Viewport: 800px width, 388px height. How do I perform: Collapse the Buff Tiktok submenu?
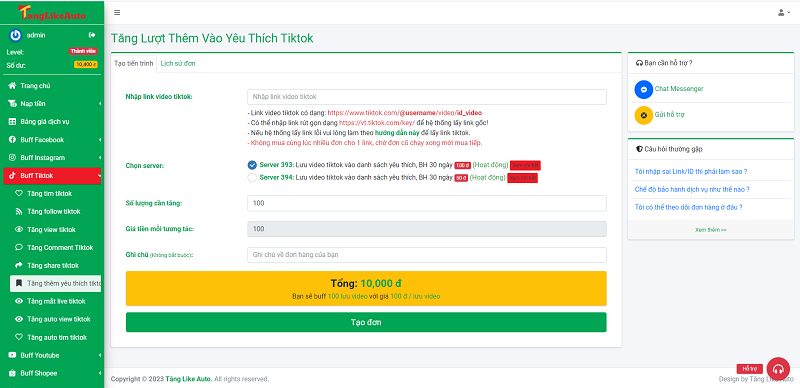tap(52, 176)
